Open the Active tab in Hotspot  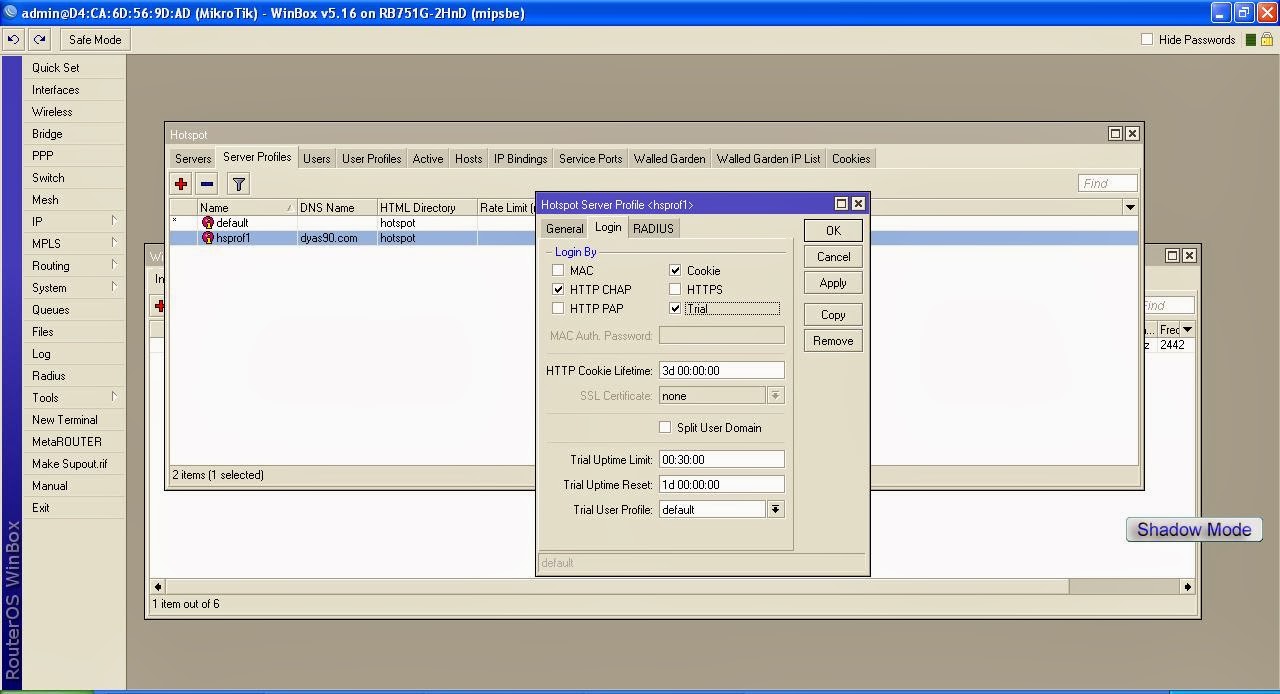[x=428, y=159]
